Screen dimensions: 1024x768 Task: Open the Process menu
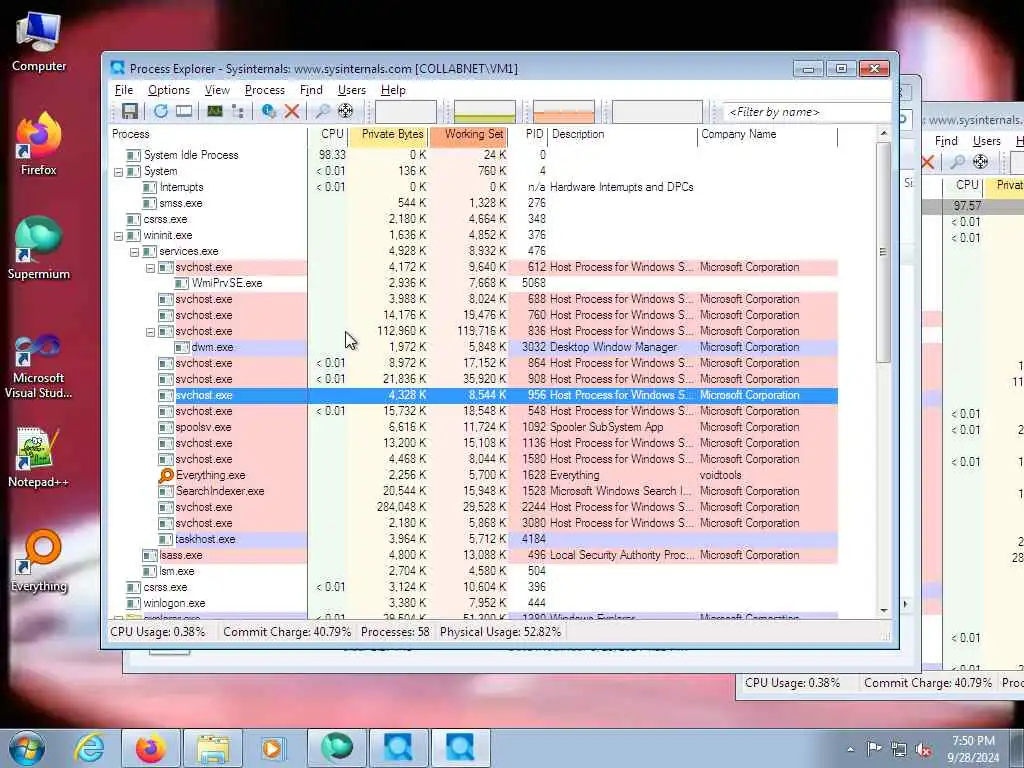264,90
